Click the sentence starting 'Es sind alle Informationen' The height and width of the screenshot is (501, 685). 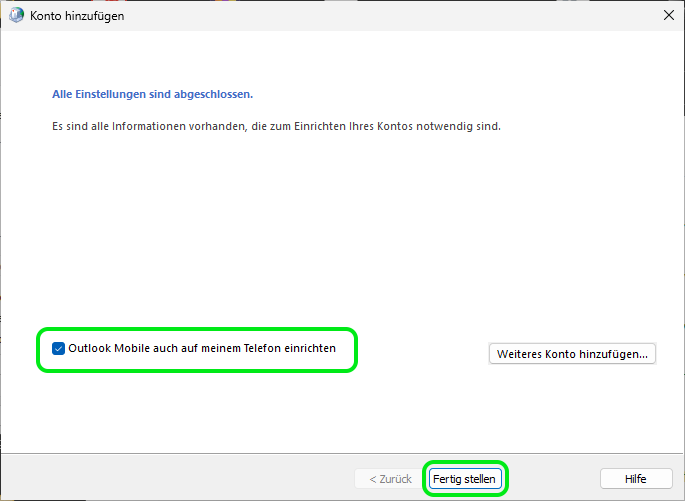(275, 127)
